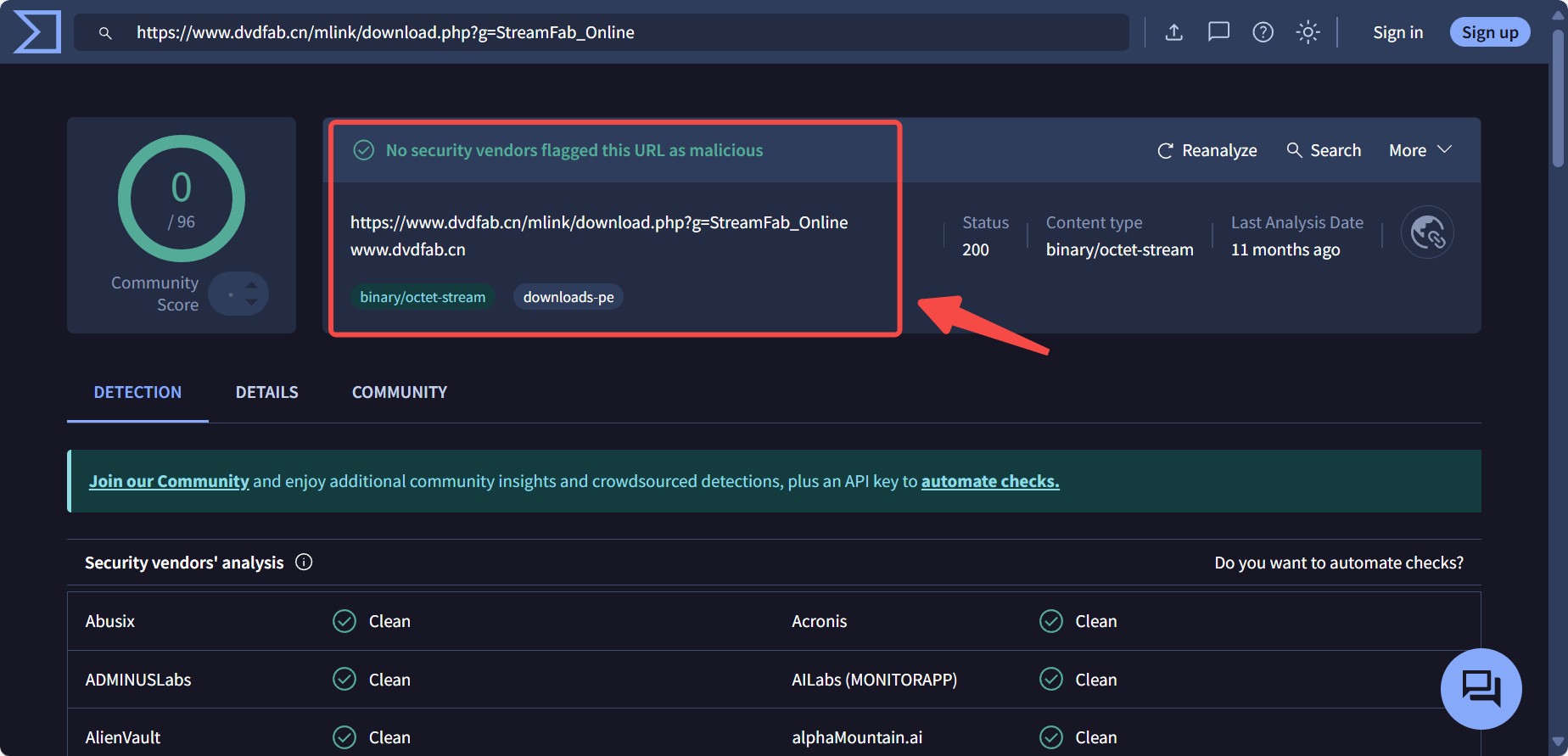Screen dimensions: 1568x756
Task: Expand the More dropdown menu
Action: pos(1420,150)
